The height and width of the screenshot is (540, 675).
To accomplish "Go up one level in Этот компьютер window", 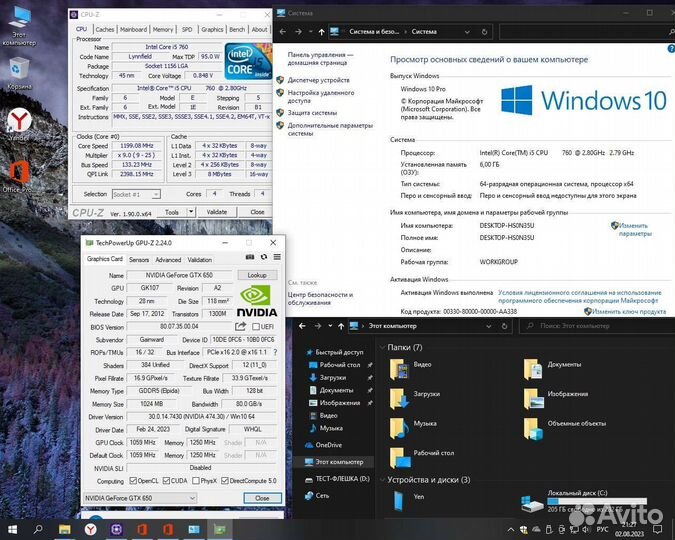I will tap(341, 326).
